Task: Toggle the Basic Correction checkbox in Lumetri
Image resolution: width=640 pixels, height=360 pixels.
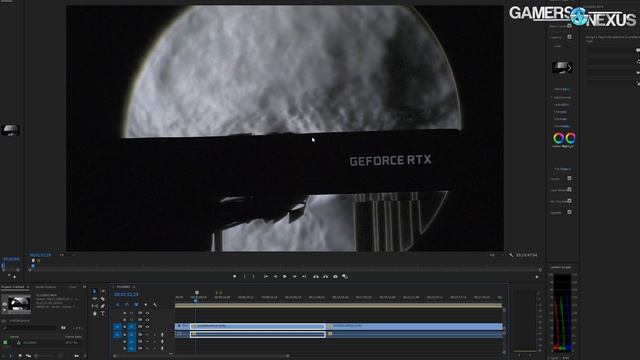Action: pos(569,26)
